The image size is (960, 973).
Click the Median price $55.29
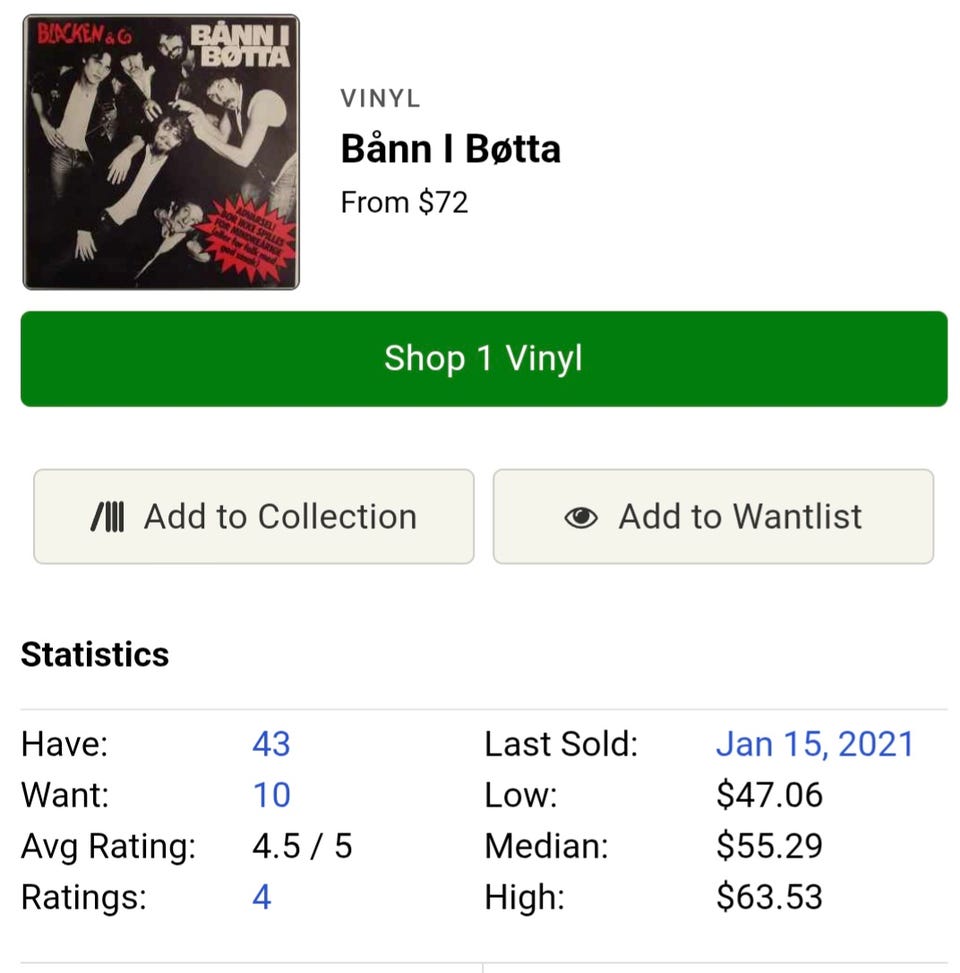click(x=769, y=846)
